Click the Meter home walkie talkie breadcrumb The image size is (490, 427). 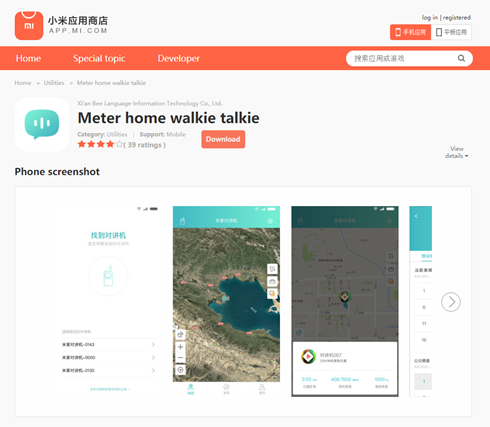coord(111,83)
